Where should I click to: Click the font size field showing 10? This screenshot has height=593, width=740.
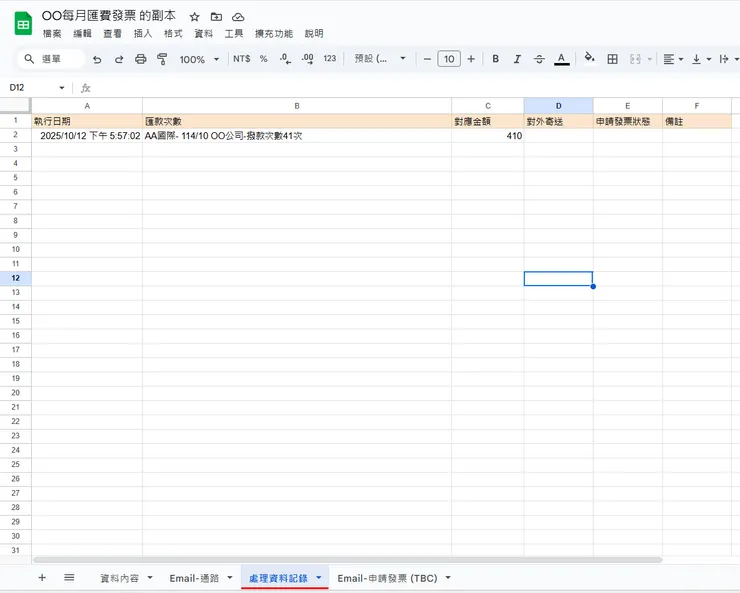(x=449, y=59)
